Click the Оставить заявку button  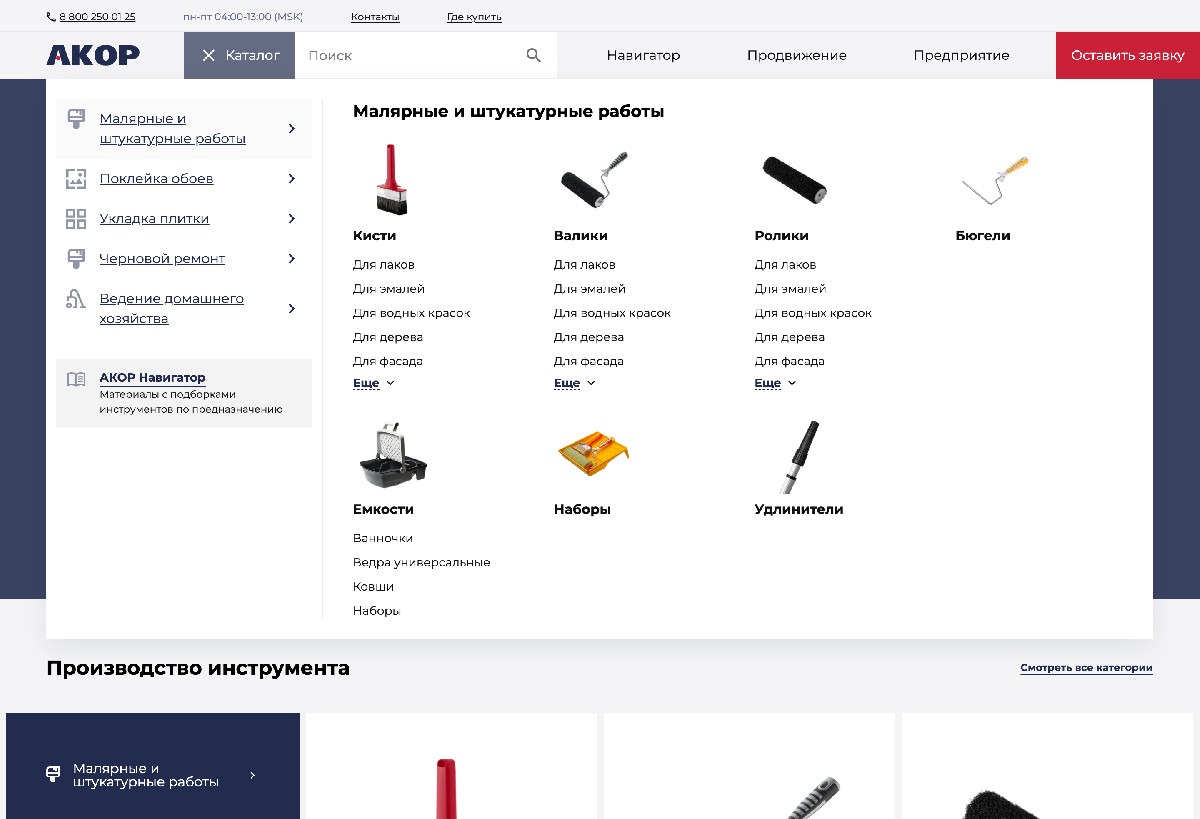click(1127, 56)
